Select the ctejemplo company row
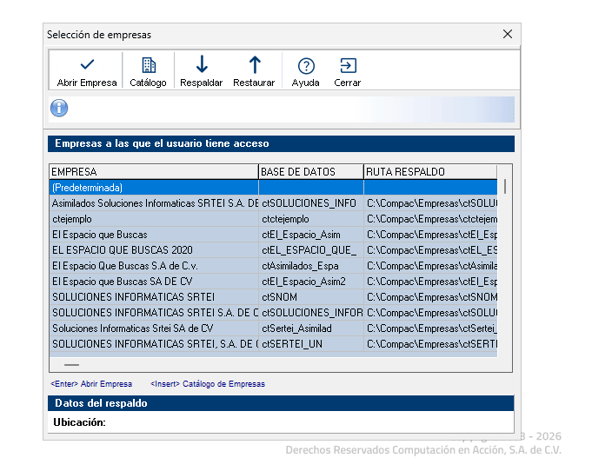592x471 pixels. (x=273, y=219)
